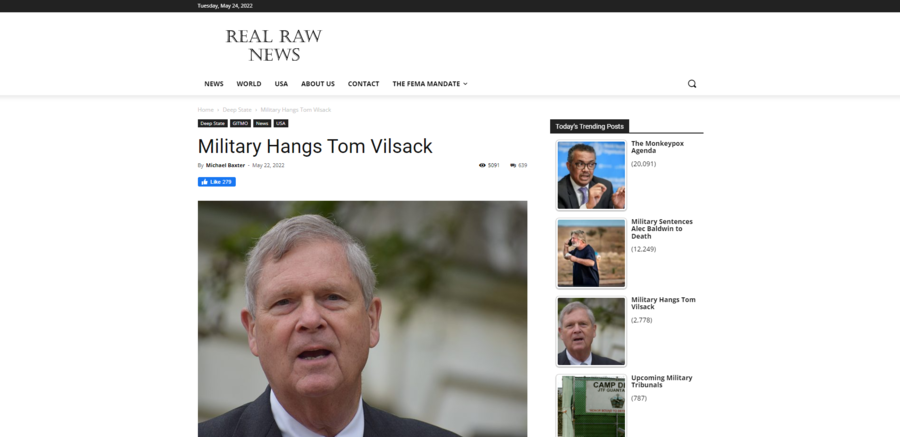Image resolution: width=900 pixels, height=437 pixels.
Task: Click the main article photo
Action: [363, 319]
